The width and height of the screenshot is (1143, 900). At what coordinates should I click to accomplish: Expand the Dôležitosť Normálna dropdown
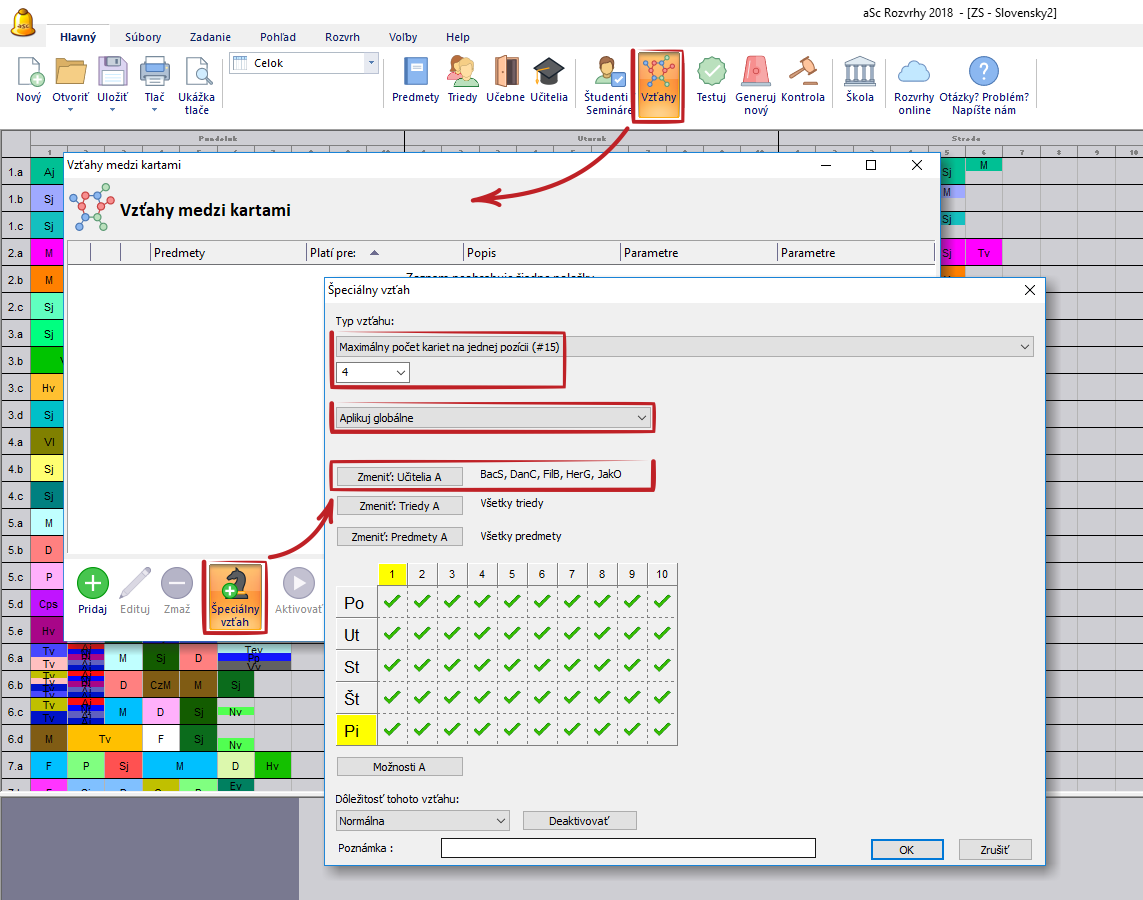pyautogui.click(x=423, y=821)
